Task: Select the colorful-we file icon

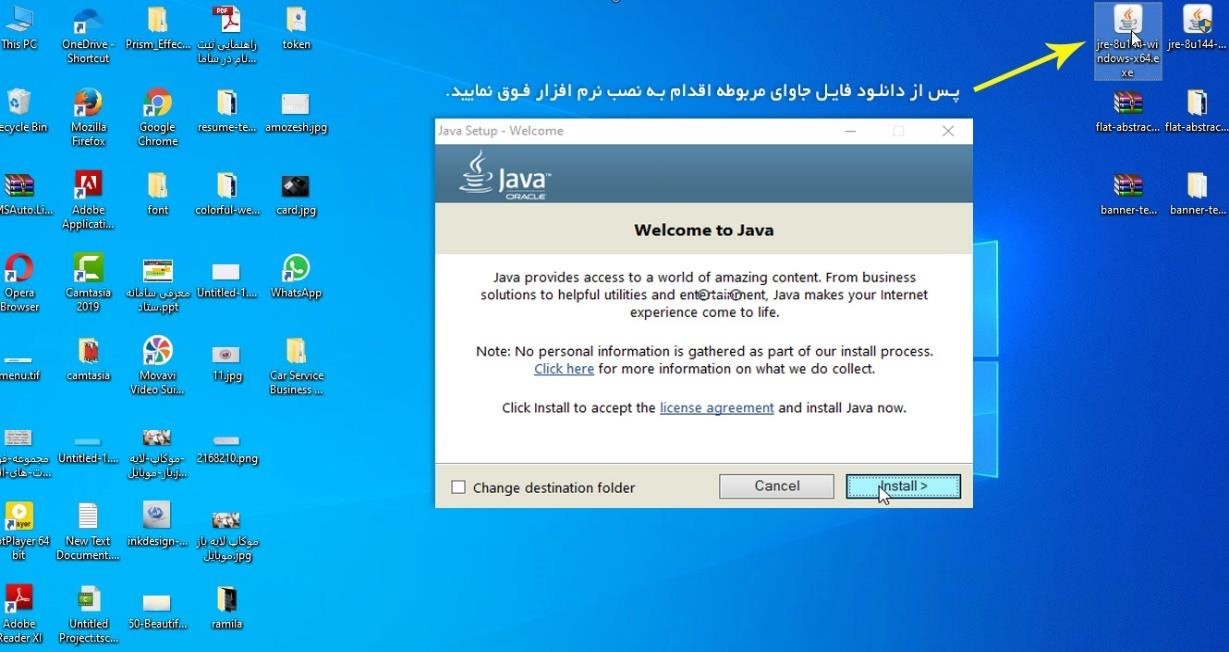Action: pyautogui.click(x=226, y=193)
